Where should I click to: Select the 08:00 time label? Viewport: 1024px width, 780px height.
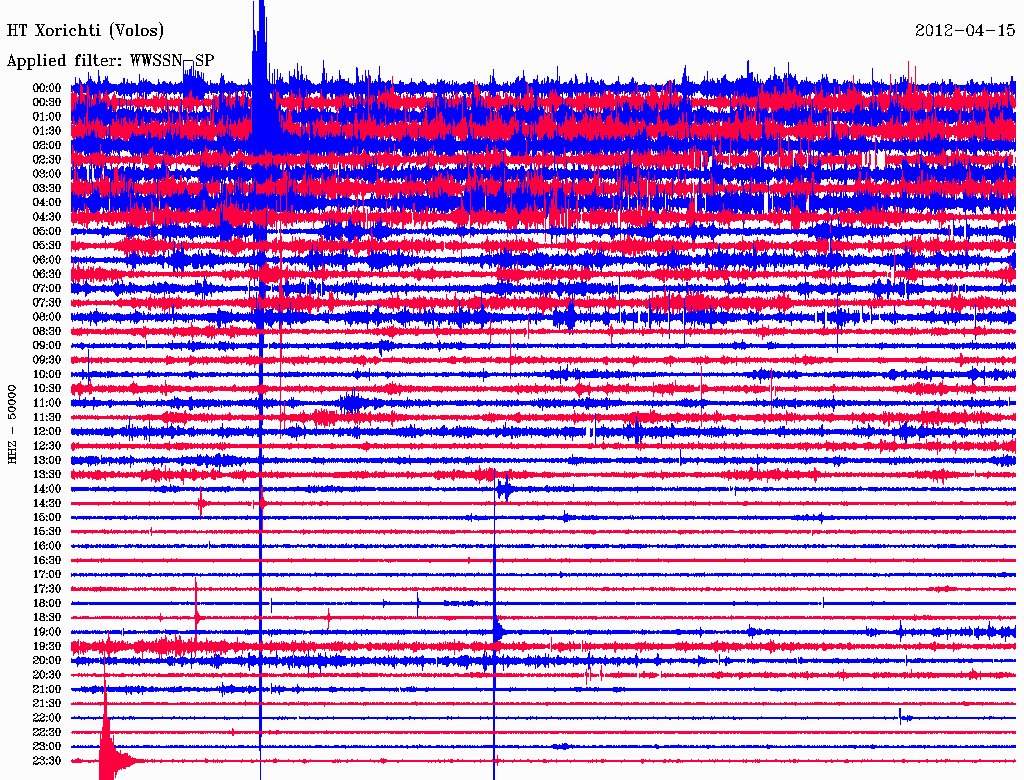pyautogui.click(x=47, y=317)
